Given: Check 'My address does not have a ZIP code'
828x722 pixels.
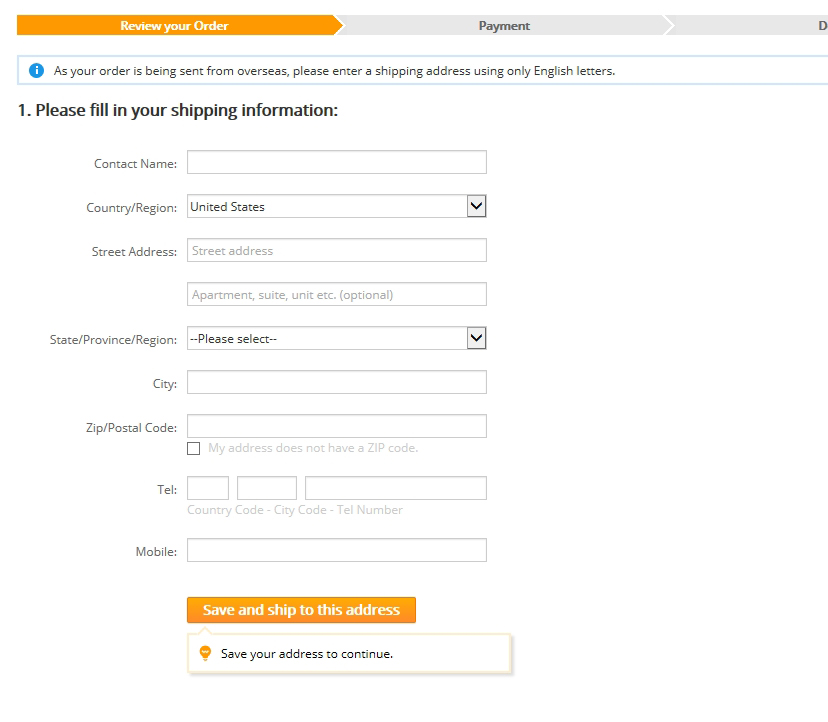Looking at the screenshot, I should [x=194, y=449].
